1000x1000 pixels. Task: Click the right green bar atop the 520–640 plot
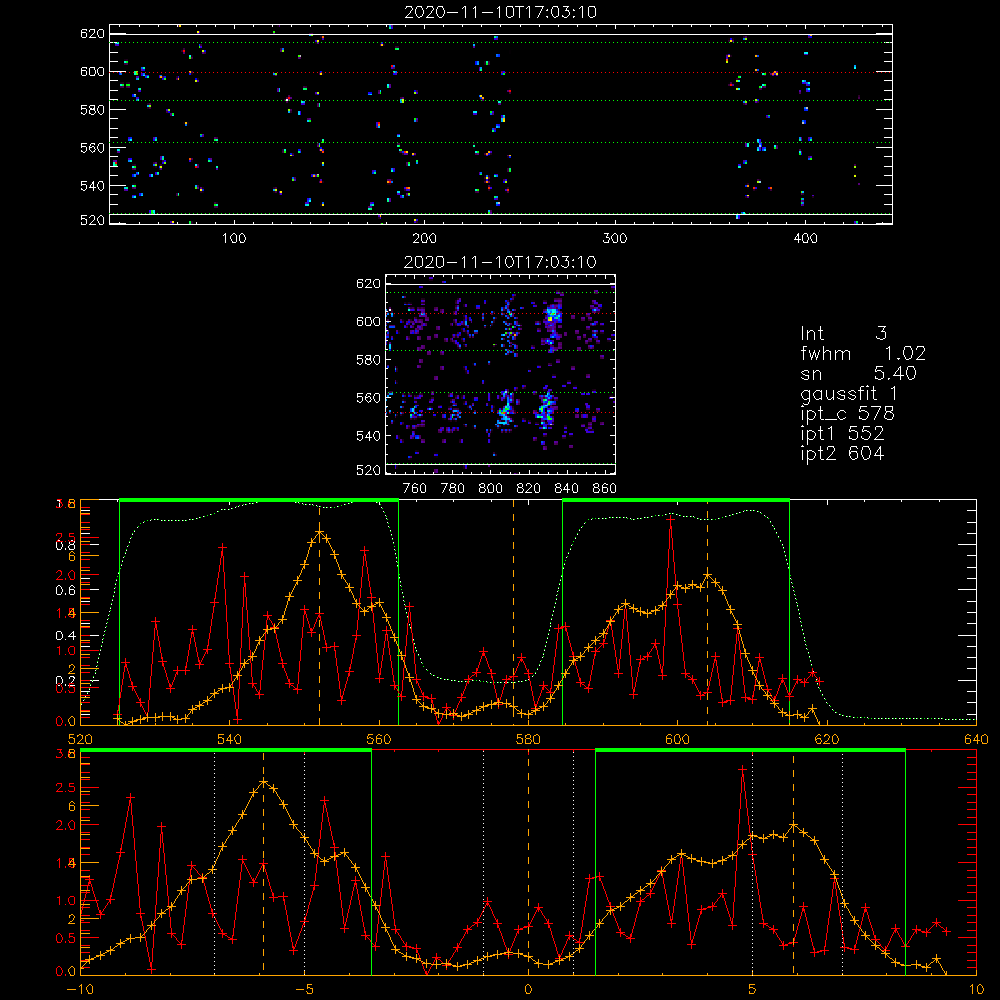click(x=676, y=501)
